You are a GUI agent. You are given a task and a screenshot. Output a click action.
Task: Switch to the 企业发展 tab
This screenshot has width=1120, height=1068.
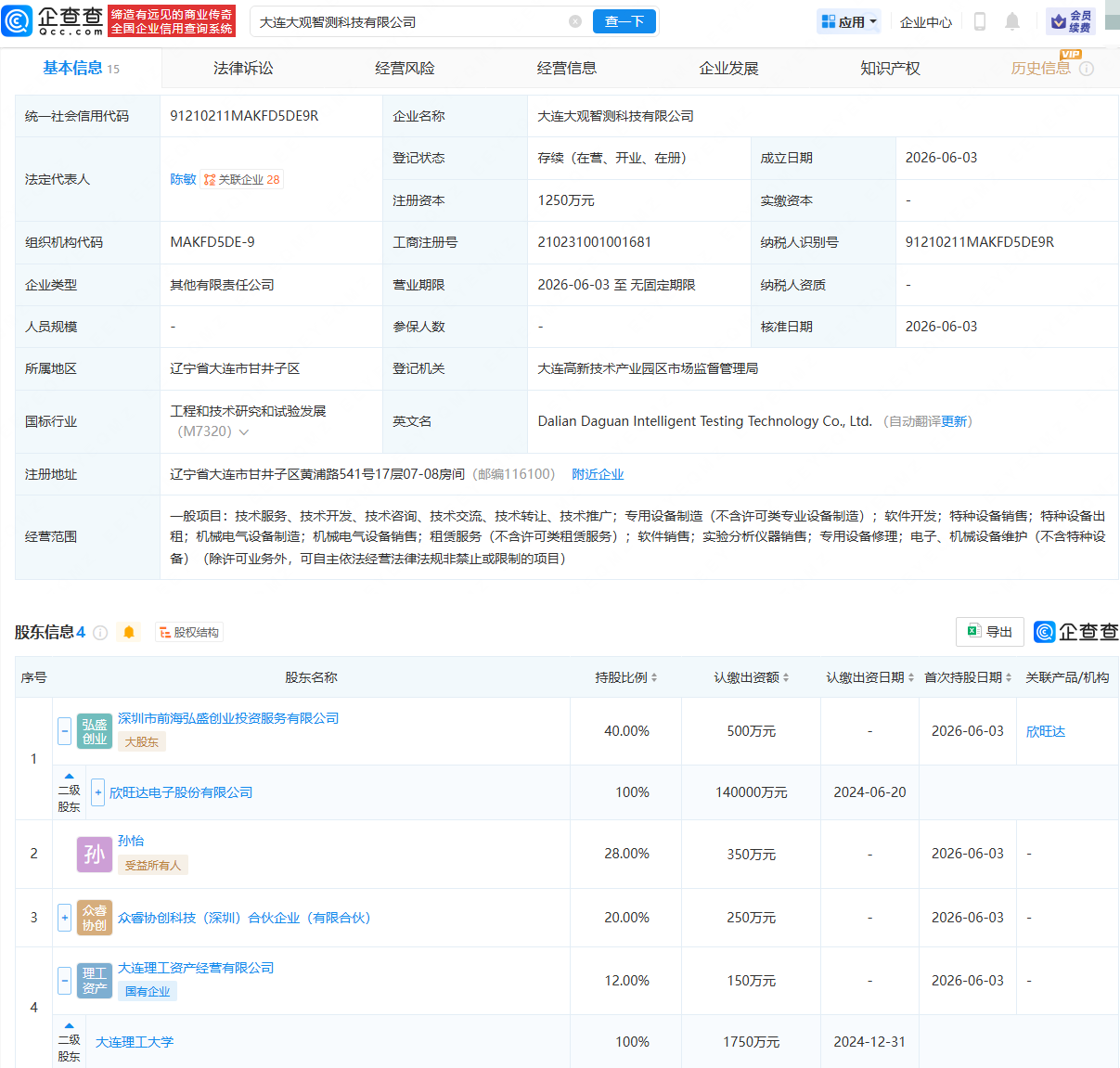point(728,69)
